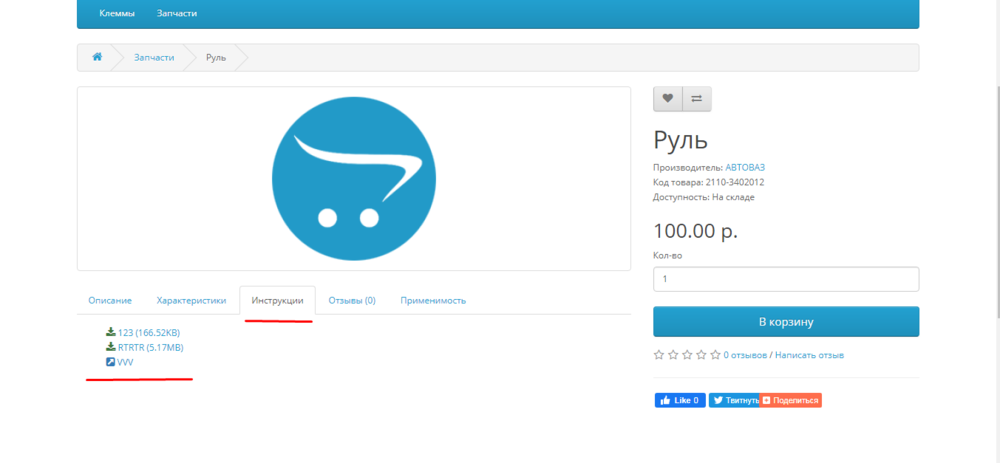Open the Описание tab

coord(110,300)
